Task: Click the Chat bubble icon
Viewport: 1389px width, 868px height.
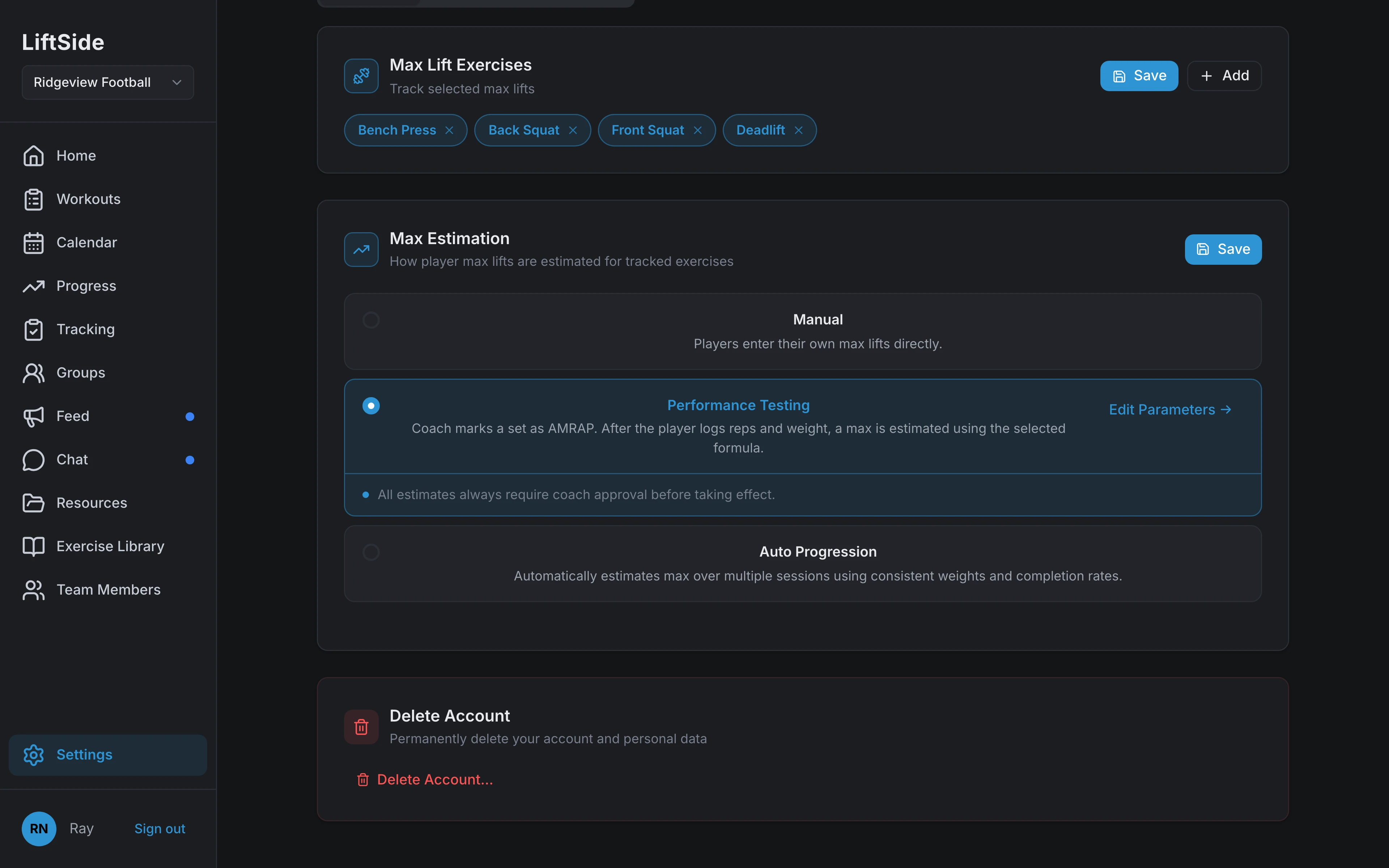Action: pos(33,460)
